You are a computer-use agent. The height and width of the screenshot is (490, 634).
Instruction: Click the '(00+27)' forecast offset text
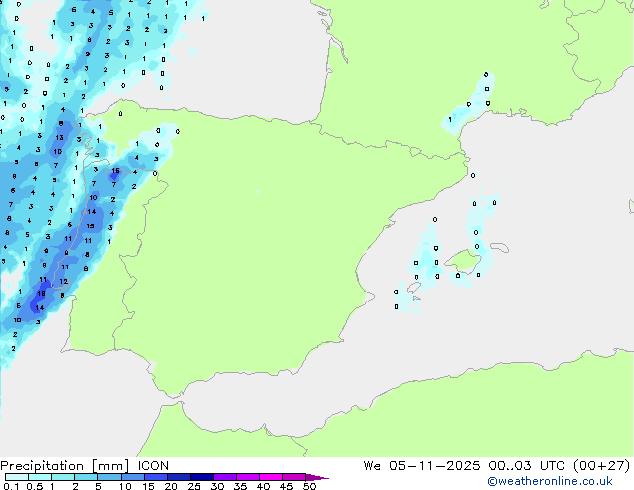tap(602, 466)
